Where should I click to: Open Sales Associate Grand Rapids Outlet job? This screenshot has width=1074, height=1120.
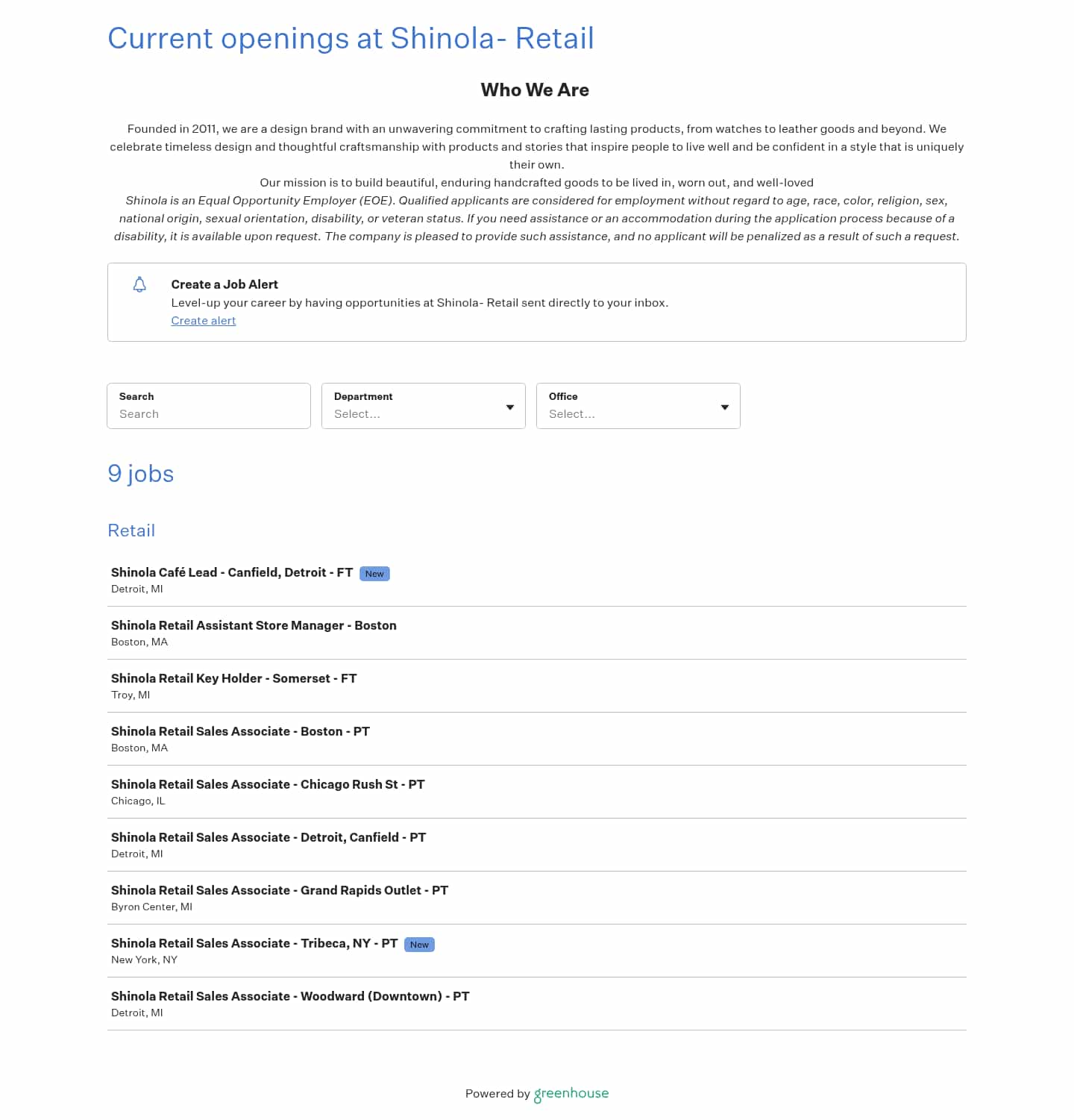click(x=280, y=890)
